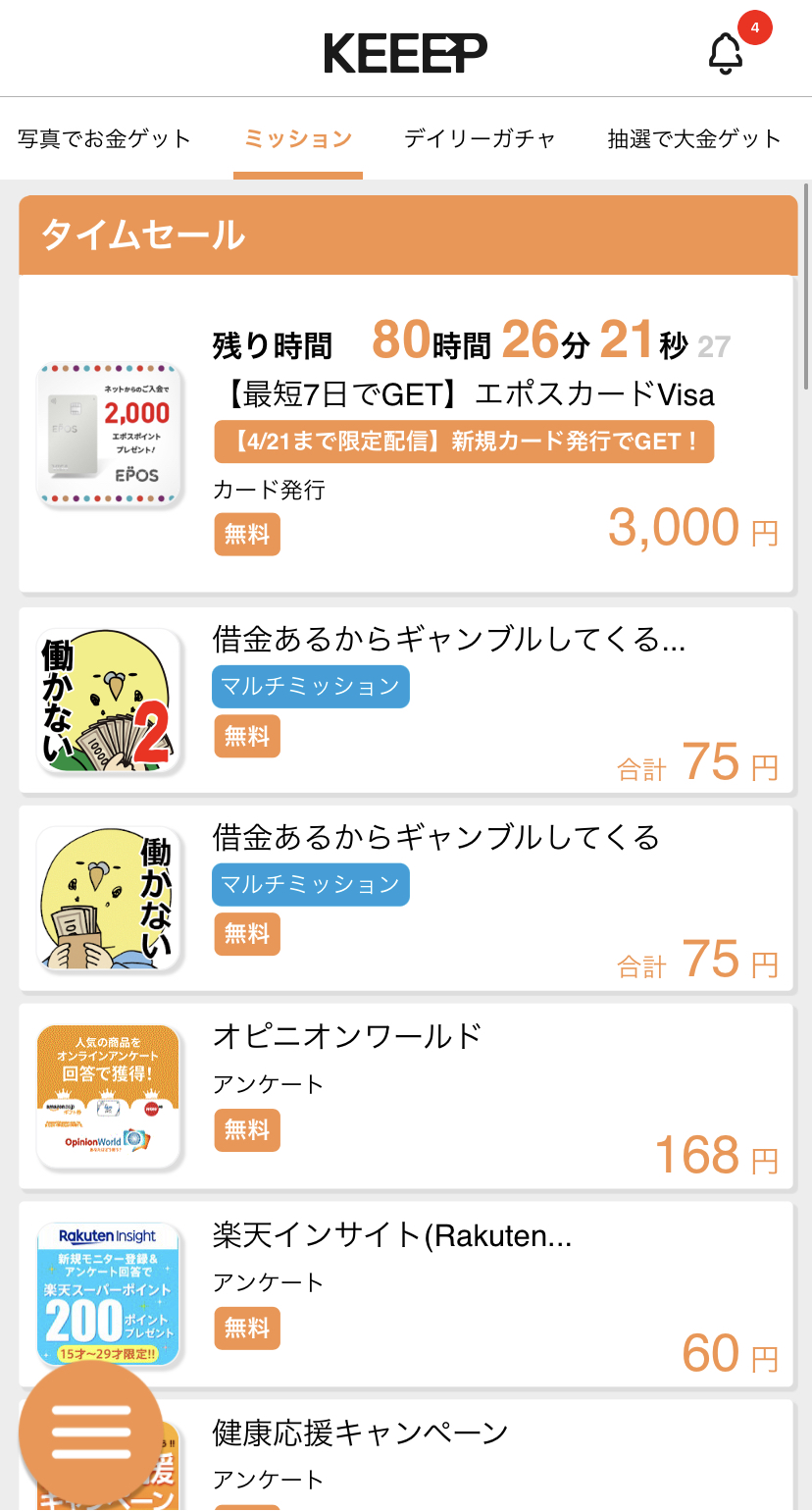Select the ミッション tab
This screenshot has width=812, height=1511.
coord(298,138)
